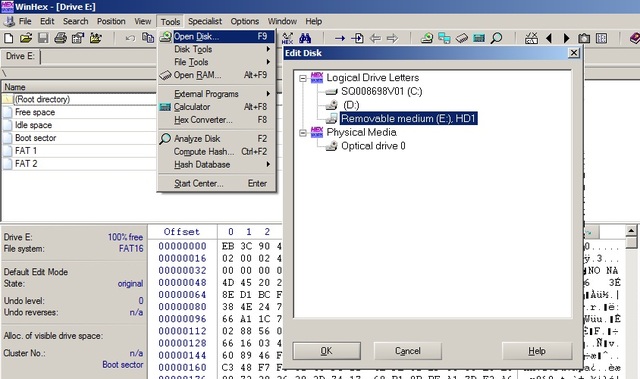Image resolution: width=640 pixels, height=379 pixels.
Task: Click the Calculator toolbar icon
Action: click(x=479, y=38)
